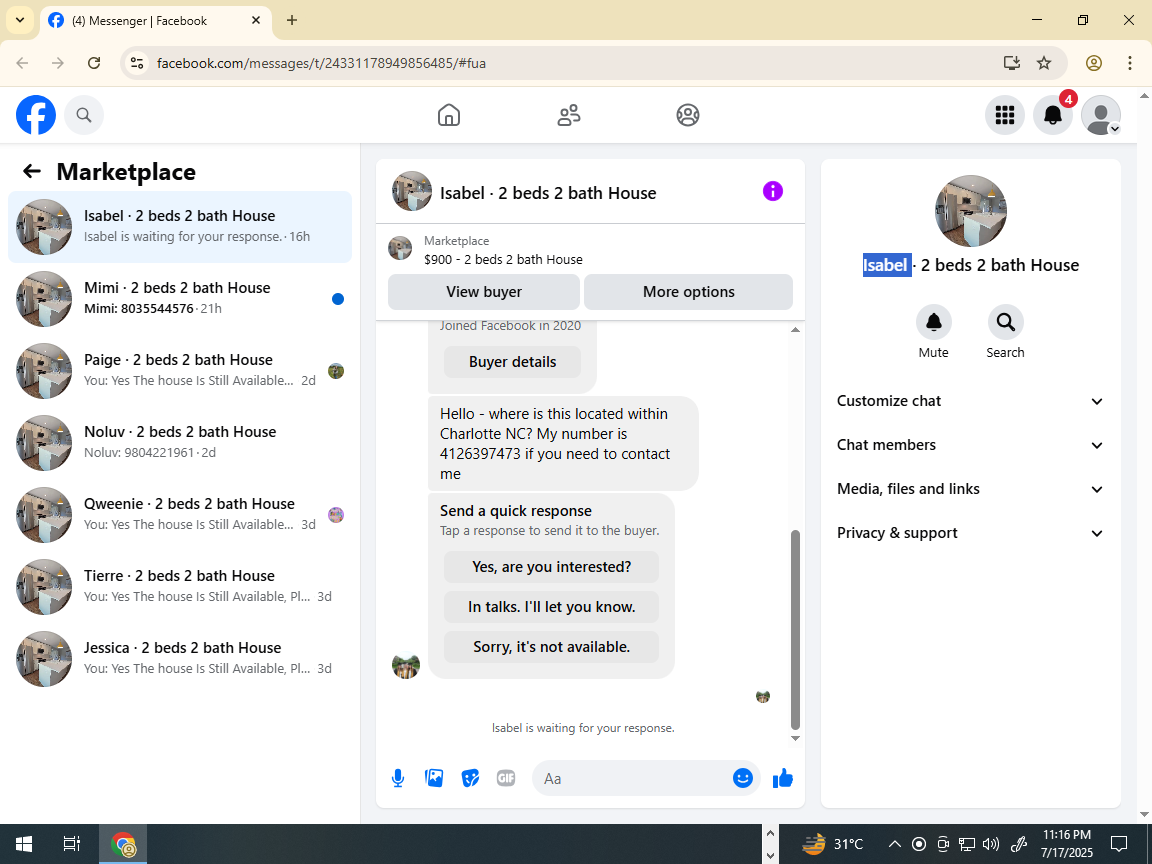The height and width of the screenshot is (864, 1152).
Task: Open tab search dropdown arrow
Action: pyautogui.click(x=20, y=21)
